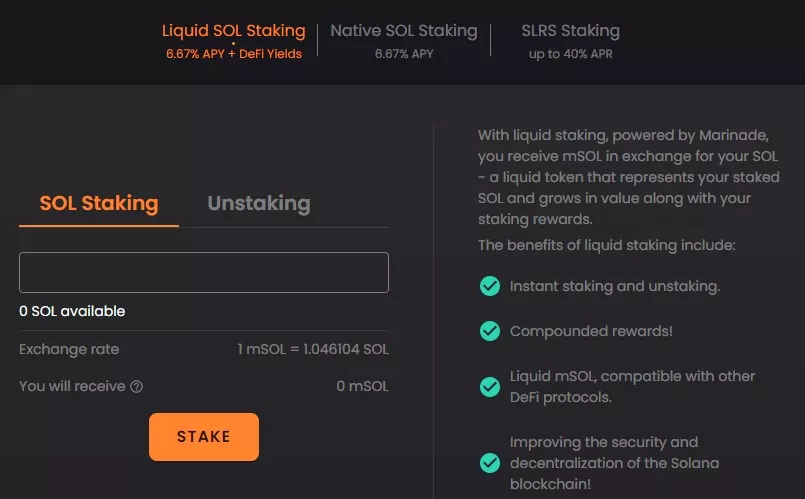Click the up to 40% APR text
The height and width of the screenshot is (499, 805).
pos(570,54)
